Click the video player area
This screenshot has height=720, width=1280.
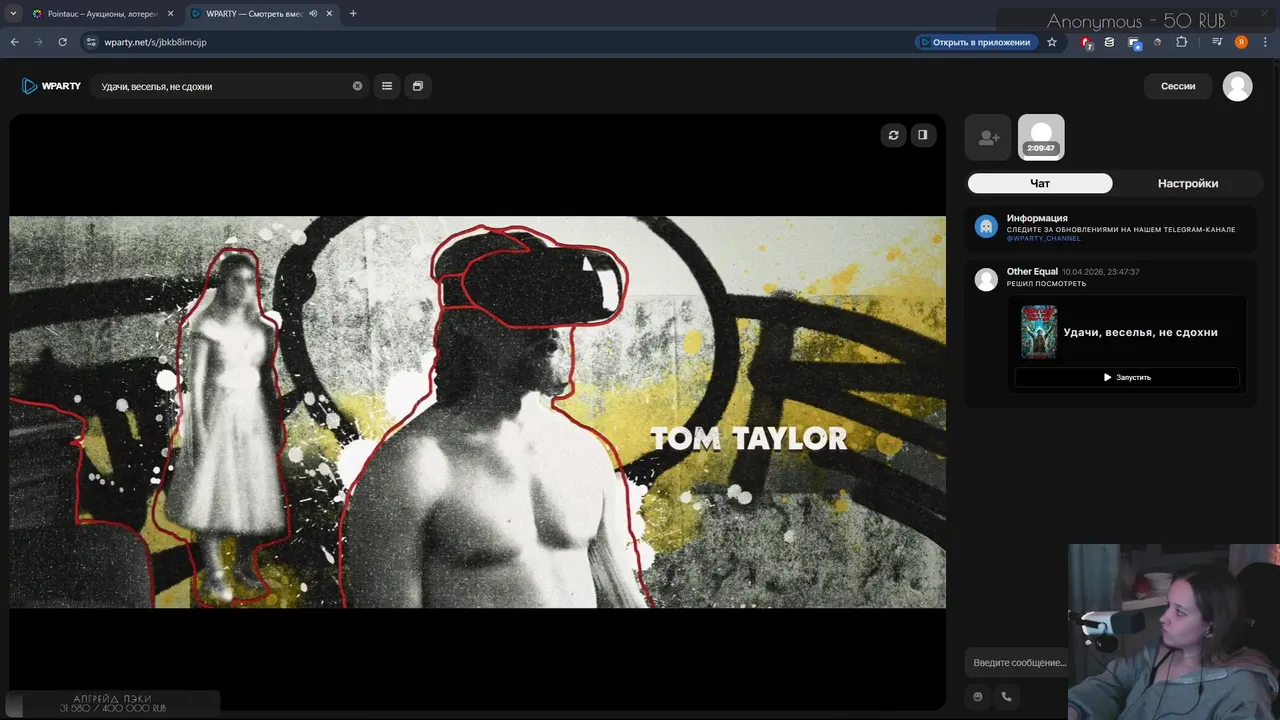477,412
